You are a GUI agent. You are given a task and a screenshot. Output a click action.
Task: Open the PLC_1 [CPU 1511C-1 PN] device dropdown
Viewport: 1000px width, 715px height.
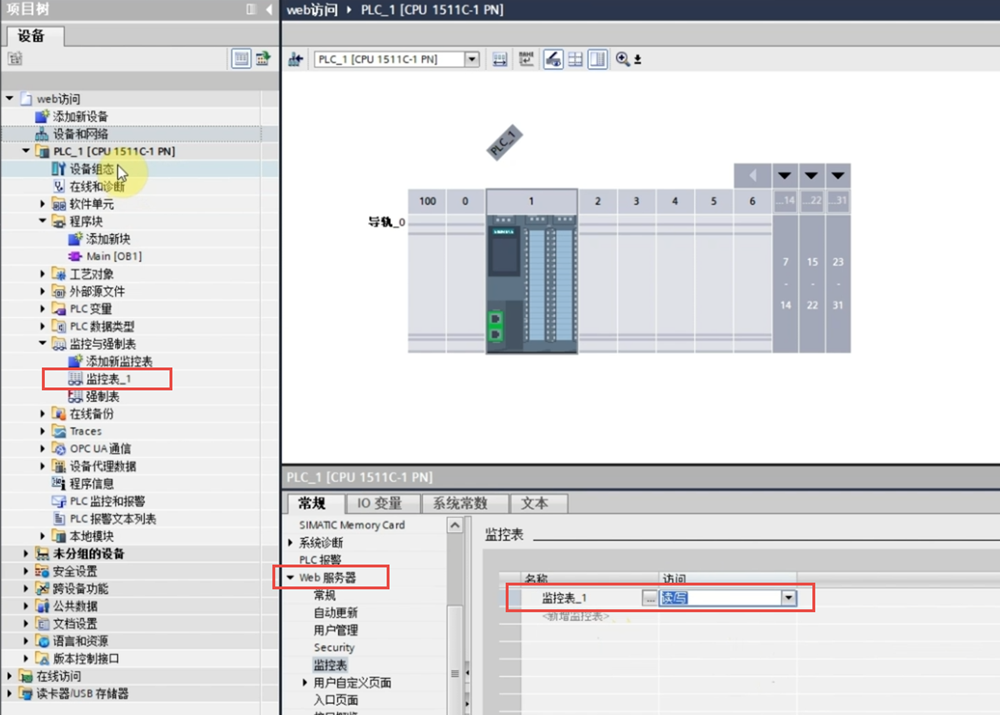point(472,60)
